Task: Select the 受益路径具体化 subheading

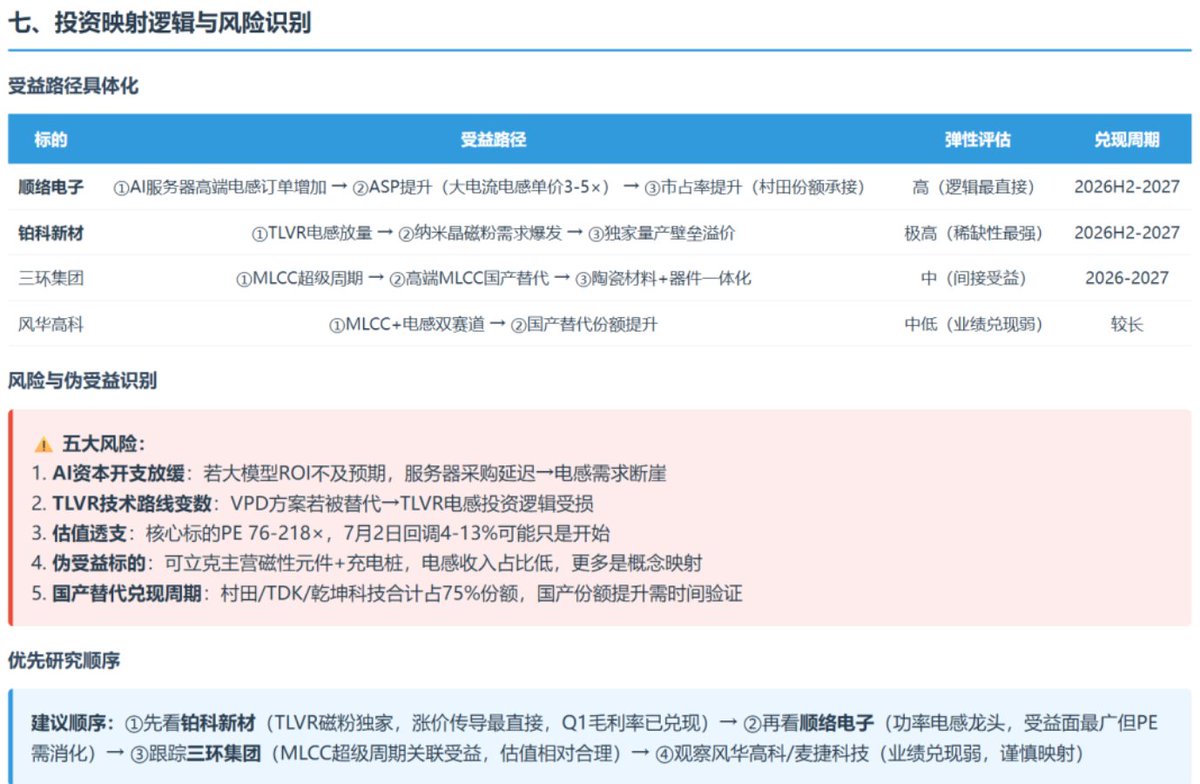Action: (73, 86)
